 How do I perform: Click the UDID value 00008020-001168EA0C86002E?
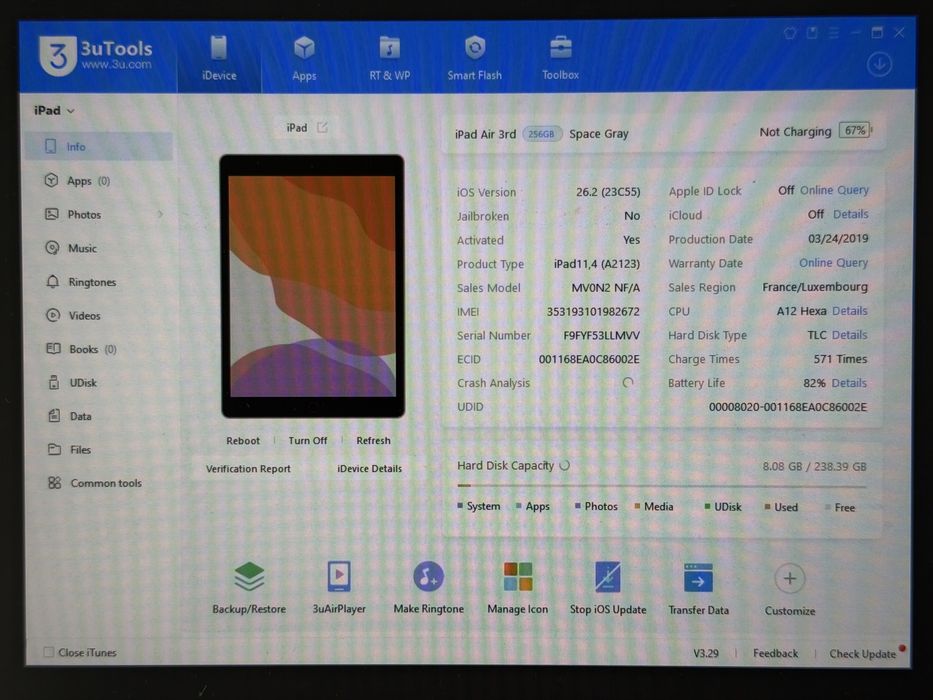[788, 407]
